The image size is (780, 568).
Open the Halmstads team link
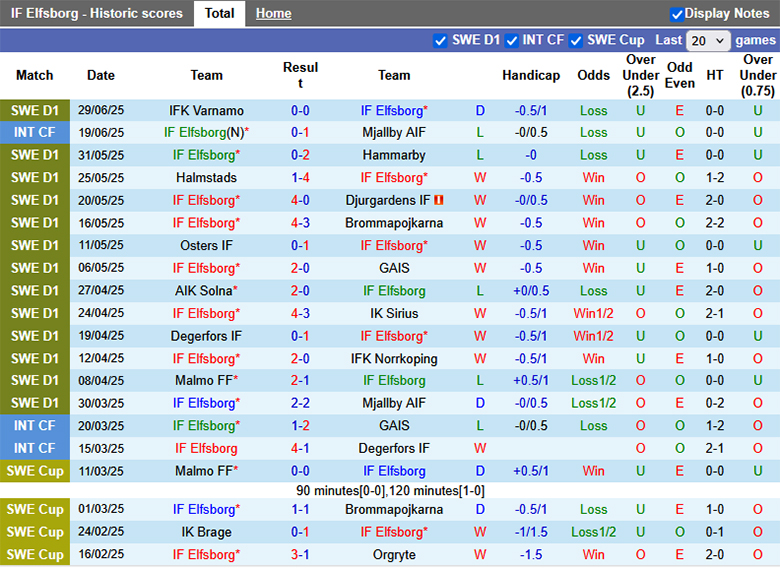pos(206,178)
